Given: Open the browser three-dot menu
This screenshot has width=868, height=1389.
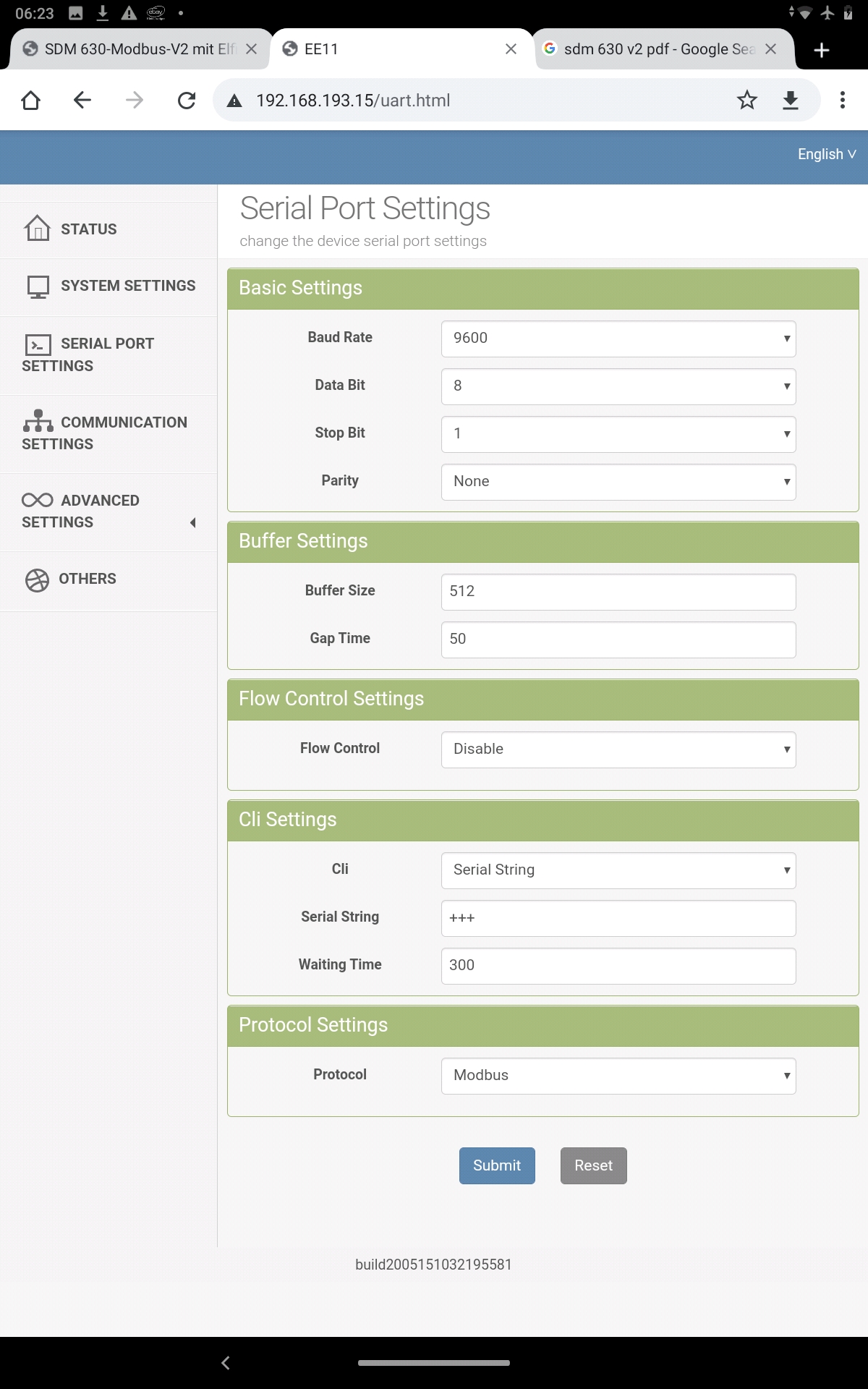Looking at the screenshot, I should tap(843, 100).
